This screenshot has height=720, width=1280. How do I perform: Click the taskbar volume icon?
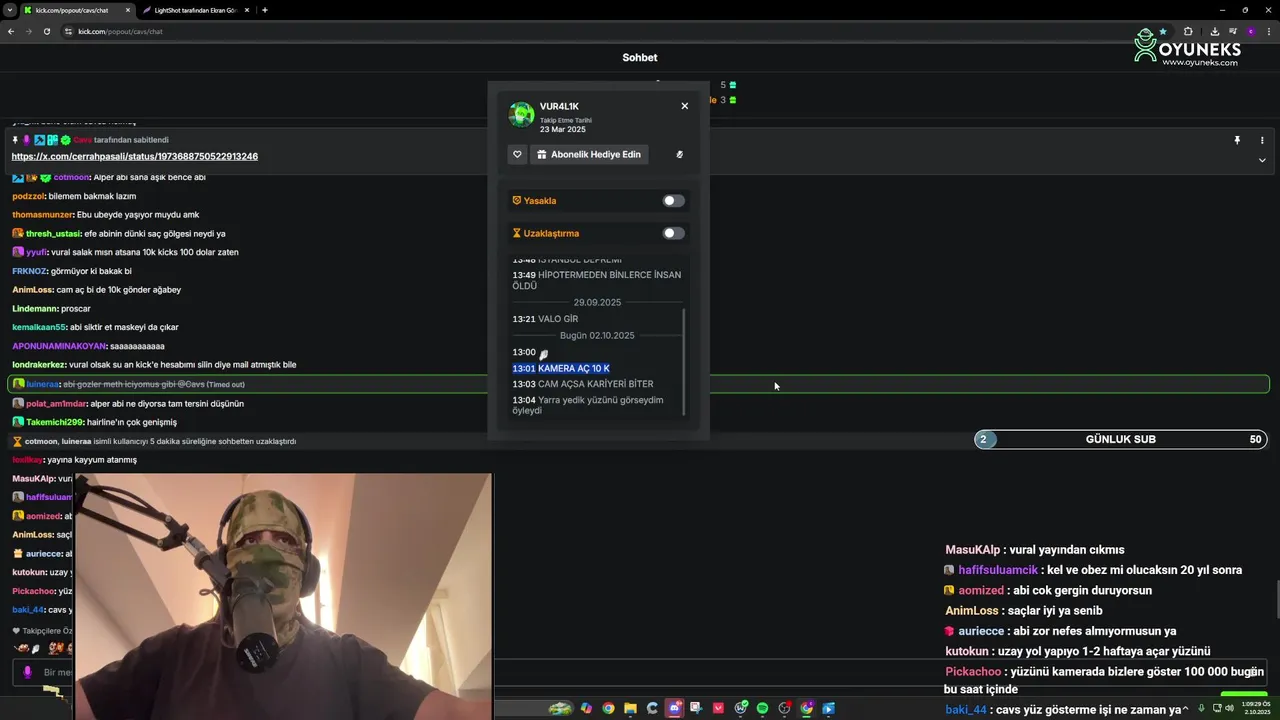point(1229,709)
